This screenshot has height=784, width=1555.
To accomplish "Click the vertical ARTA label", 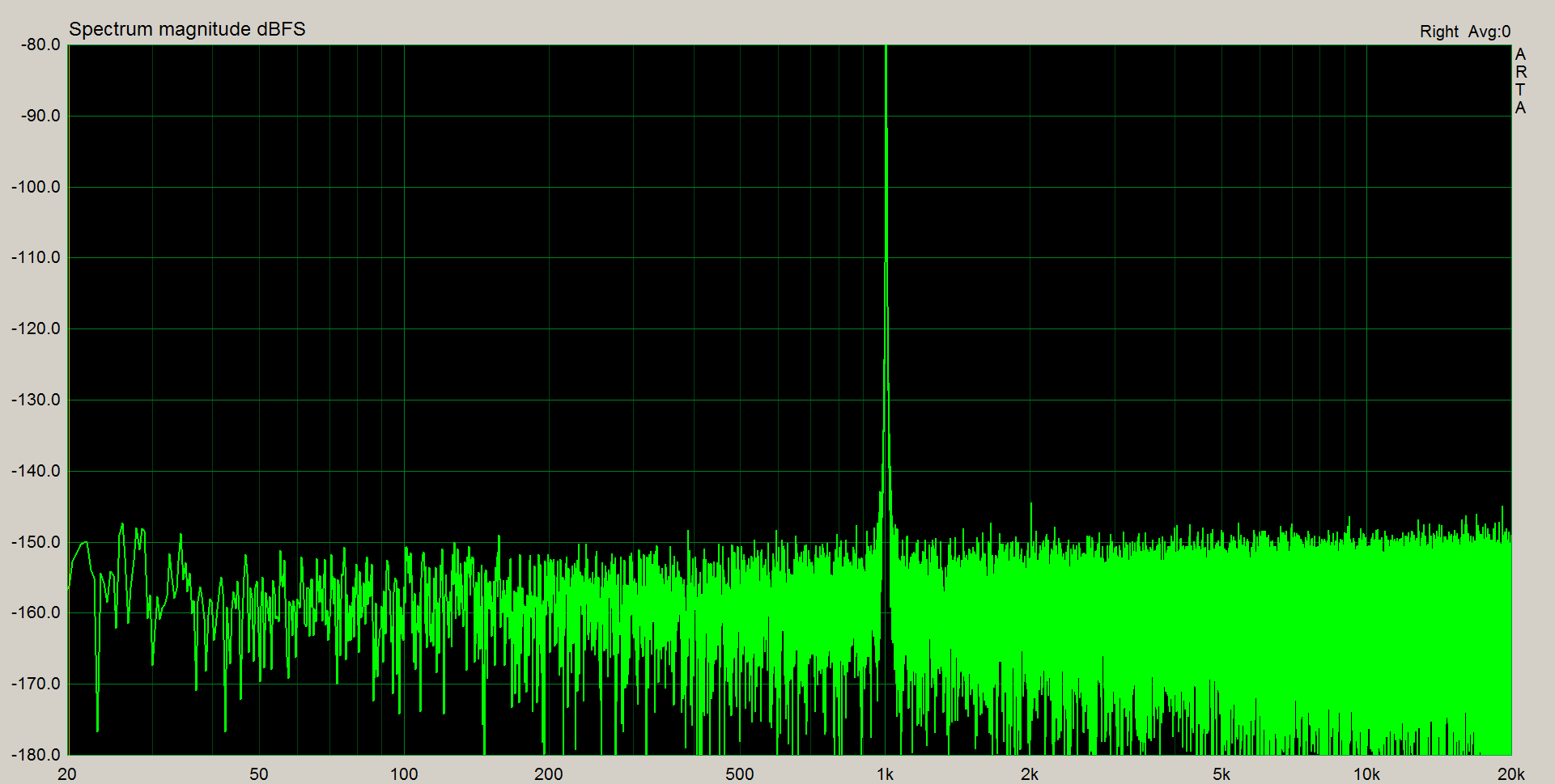I will 1520,81.
